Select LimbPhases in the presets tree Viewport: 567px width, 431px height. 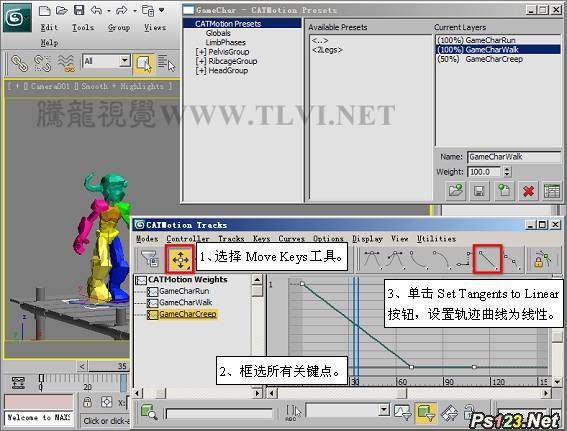[225, 42]
